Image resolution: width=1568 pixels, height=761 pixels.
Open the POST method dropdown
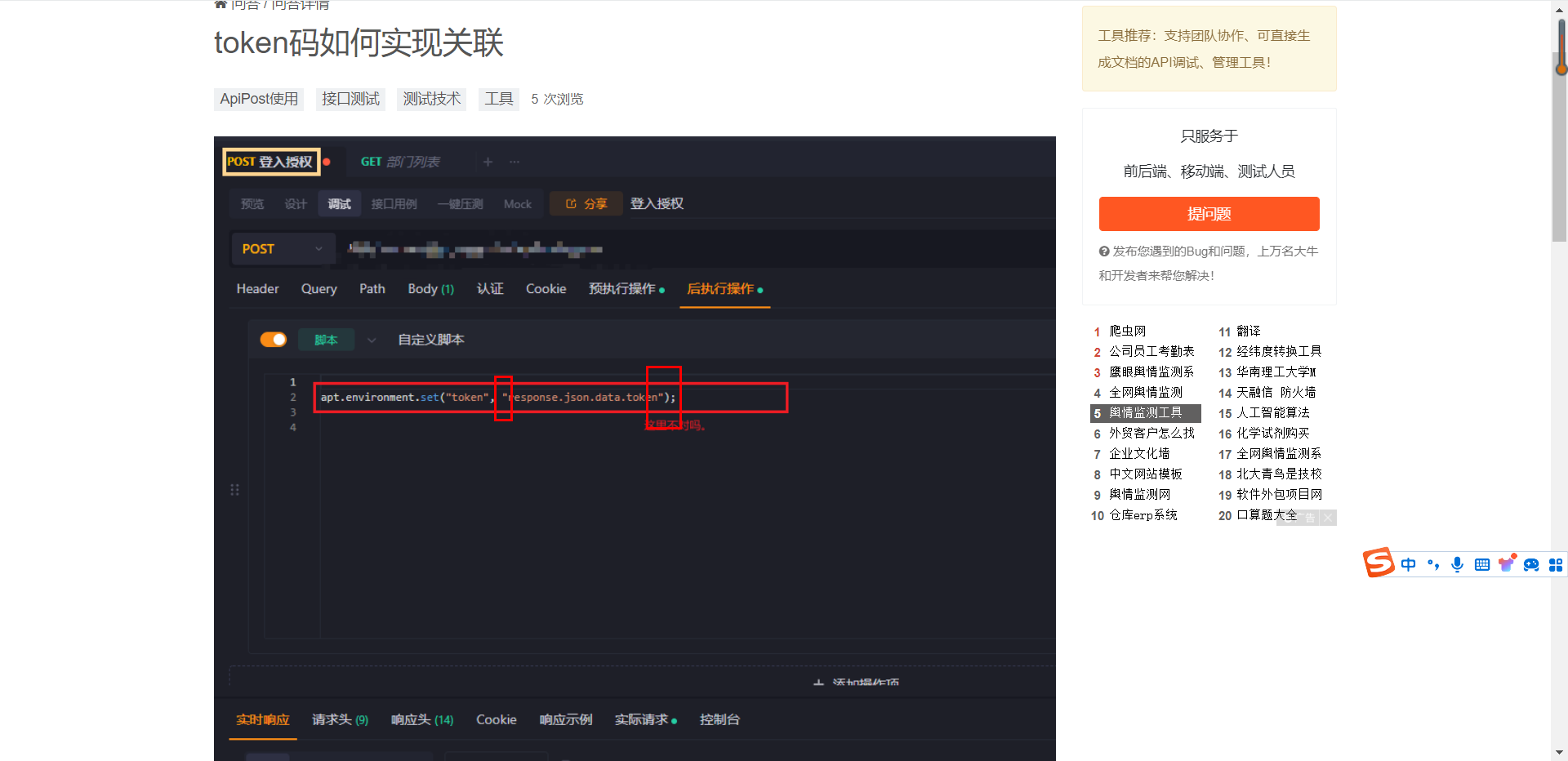point(283,249)
